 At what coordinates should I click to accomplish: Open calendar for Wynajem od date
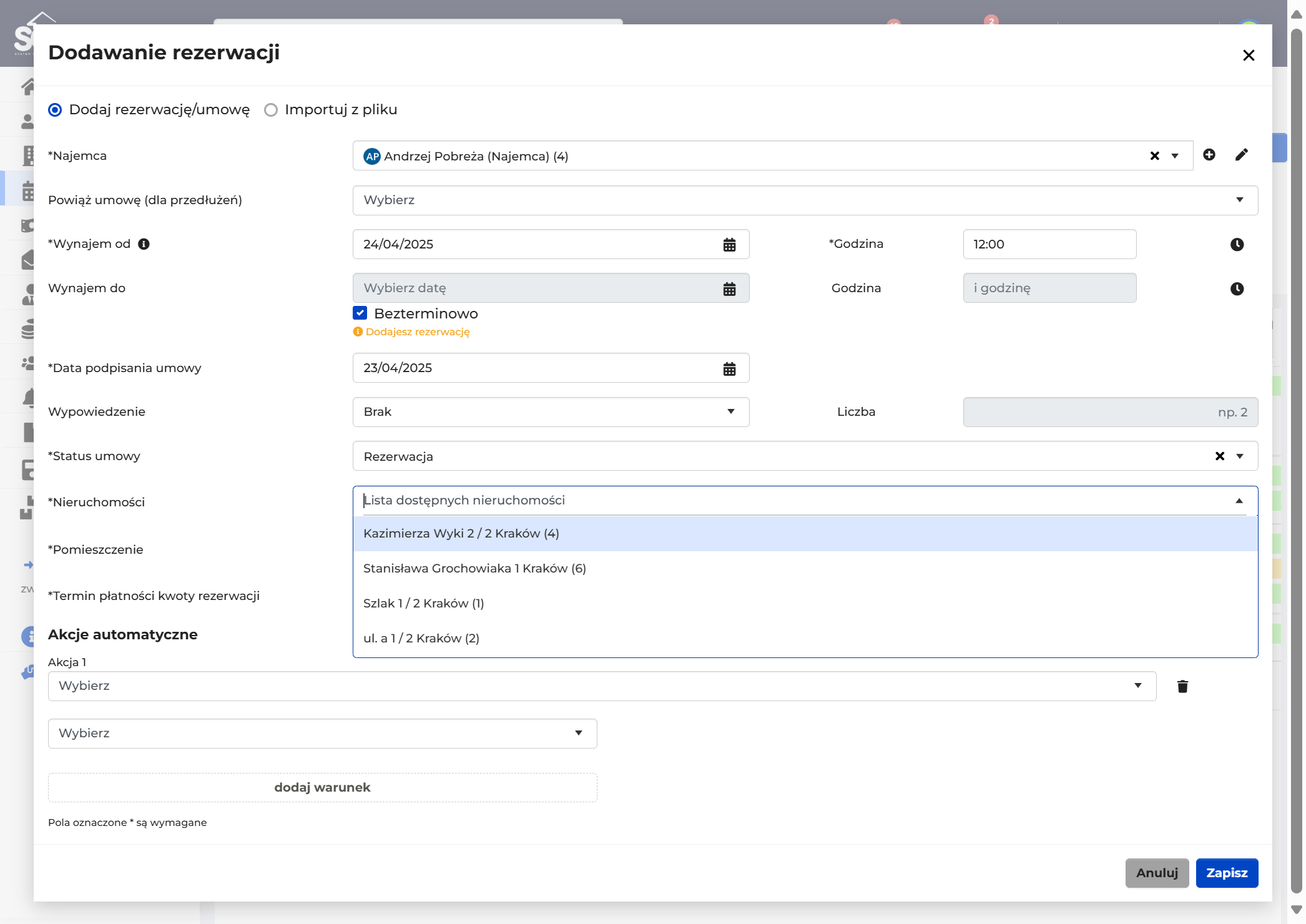(x=729, y=245)
